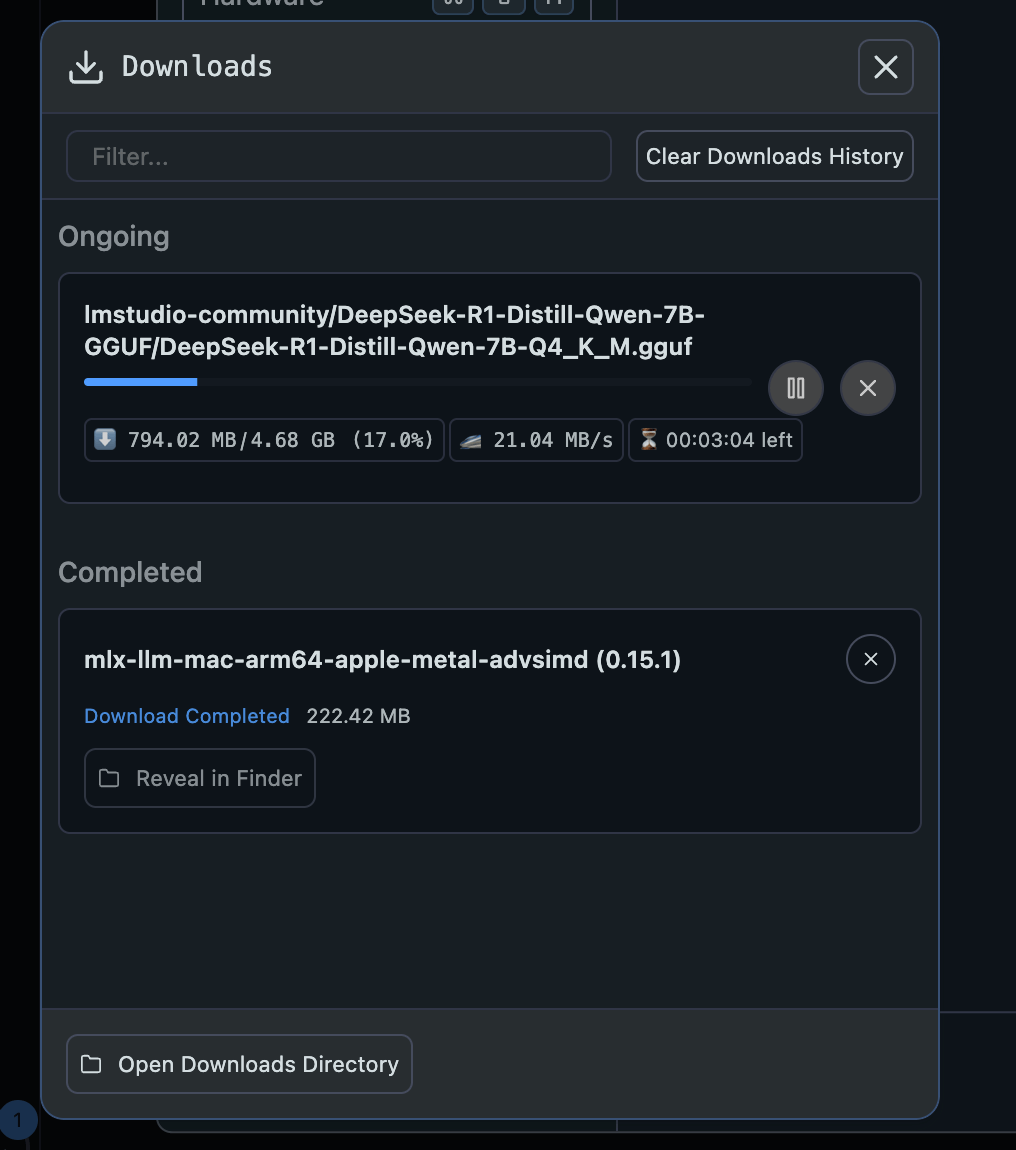The image size is (1016, 1150).
Task: Click the blue Download Completed link
Action: point(187,716)
